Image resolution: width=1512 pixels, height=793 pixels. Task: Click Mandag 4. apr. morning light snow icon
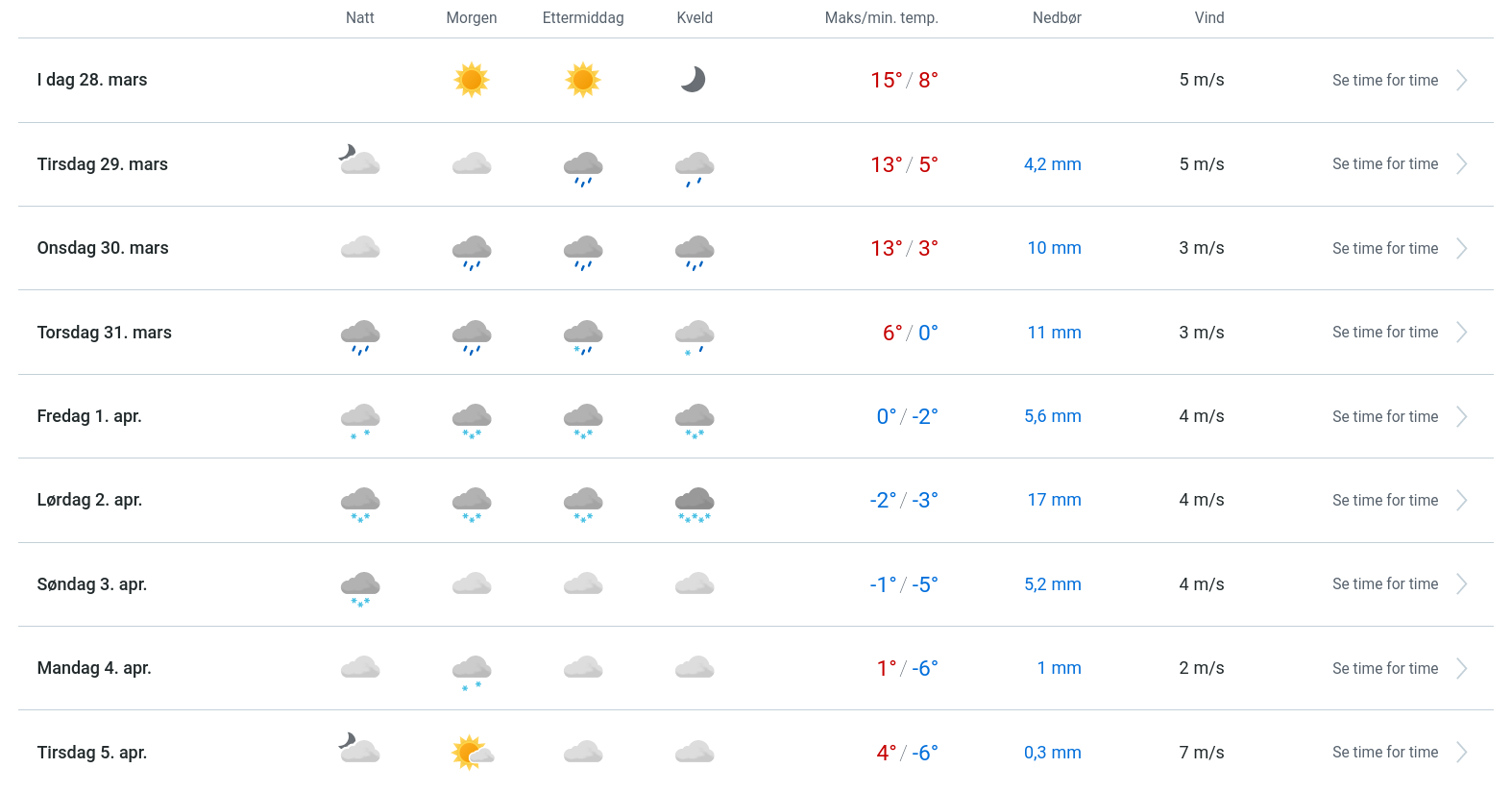(x=472, y=671)
